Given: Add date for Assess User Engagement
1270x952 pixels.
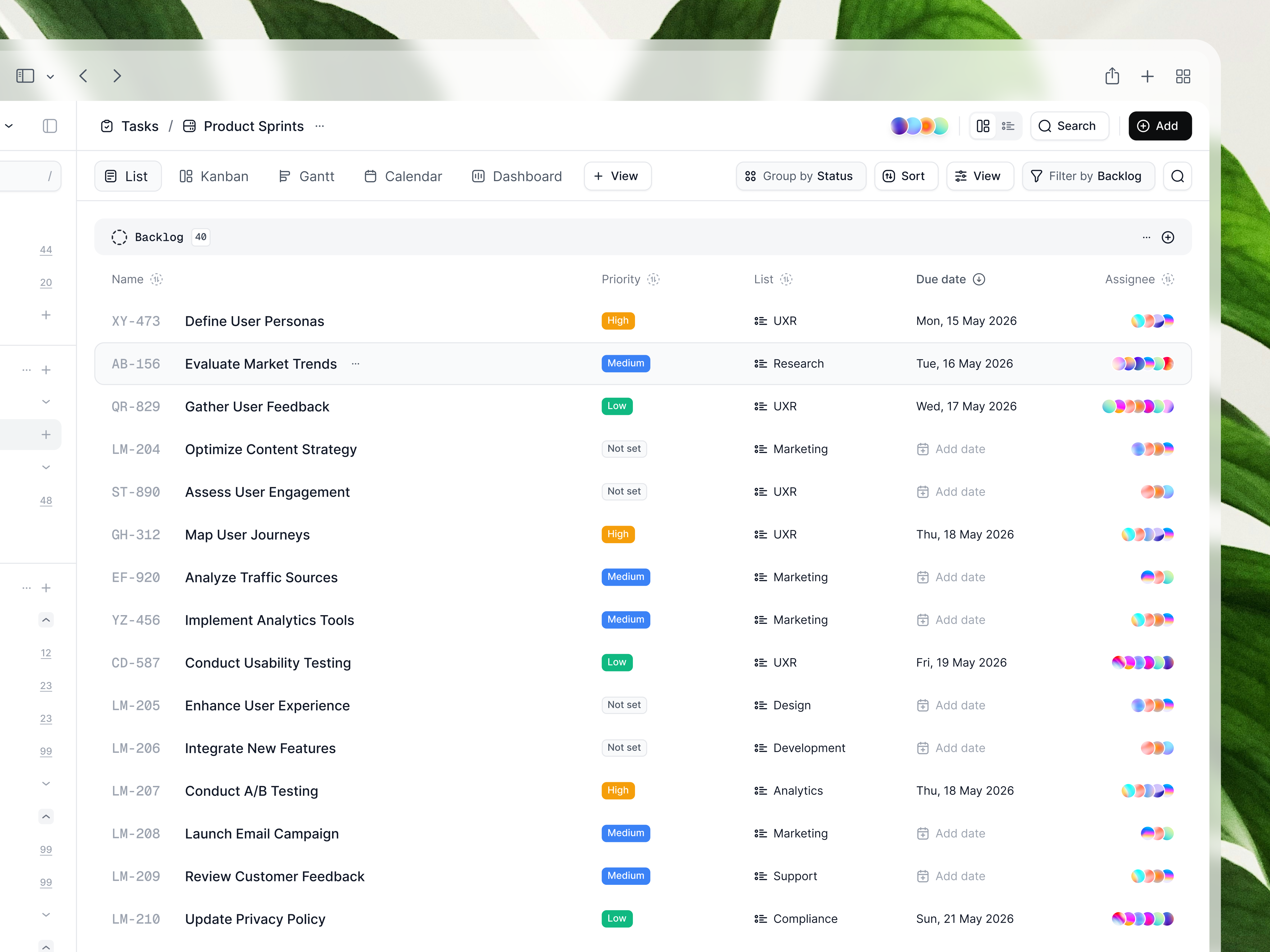Looking at the screenshot, I should (951, 492).
